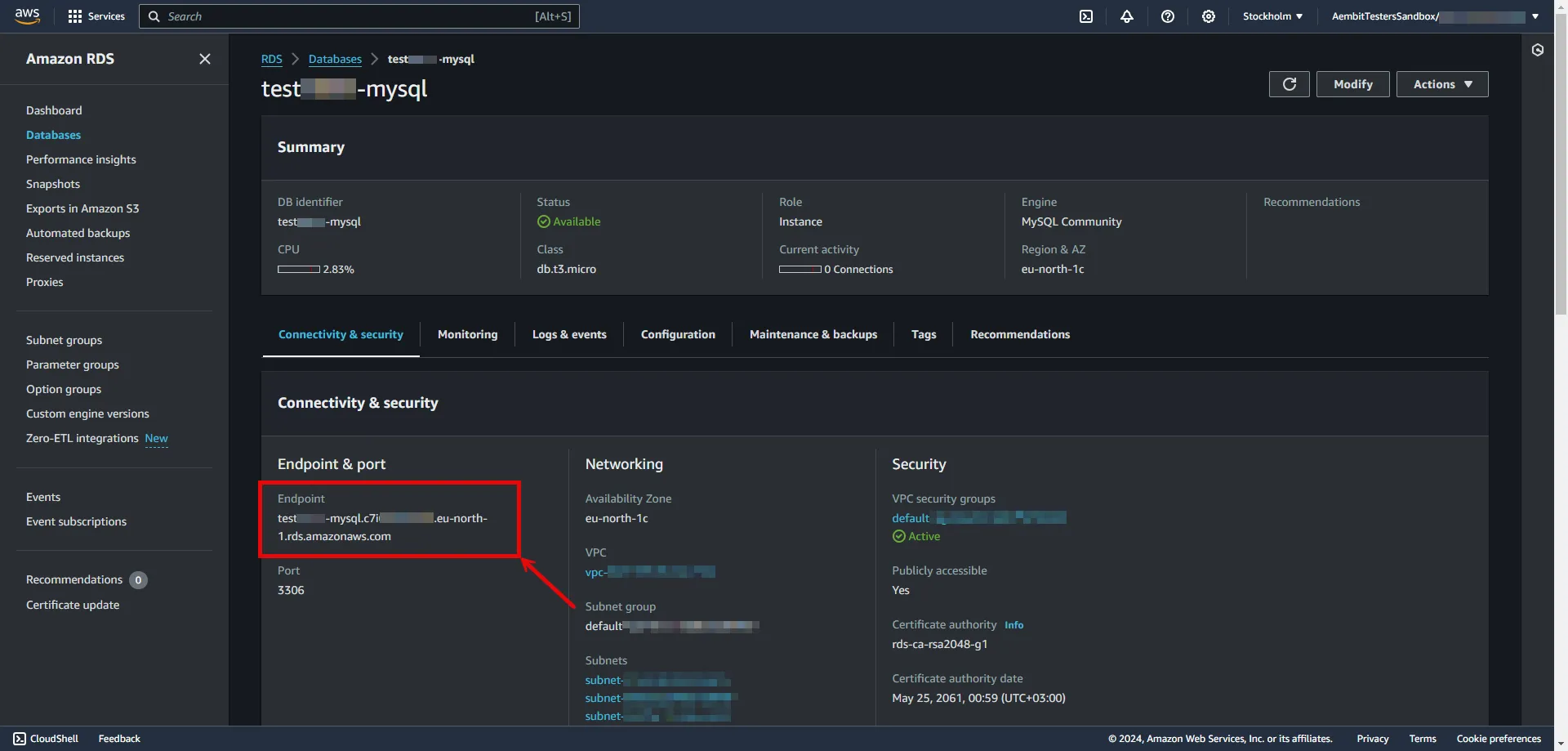Open Performance insights in the sidebar
1568x751 pixels.
(81, 159)
